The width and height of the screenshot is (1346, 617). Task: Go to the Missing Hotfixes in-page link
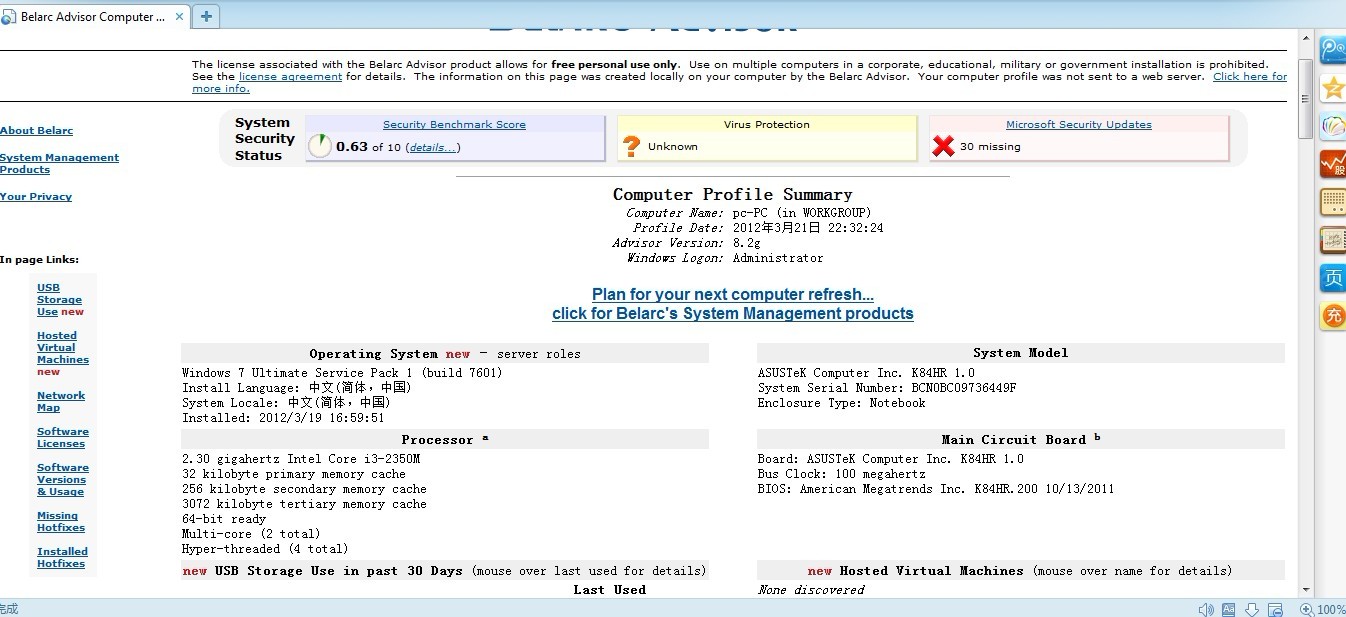(60, 522)
